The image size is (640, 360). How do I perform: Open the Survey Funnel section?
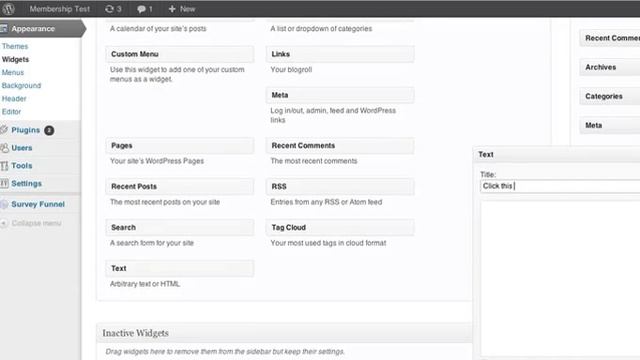click(38, 204)
